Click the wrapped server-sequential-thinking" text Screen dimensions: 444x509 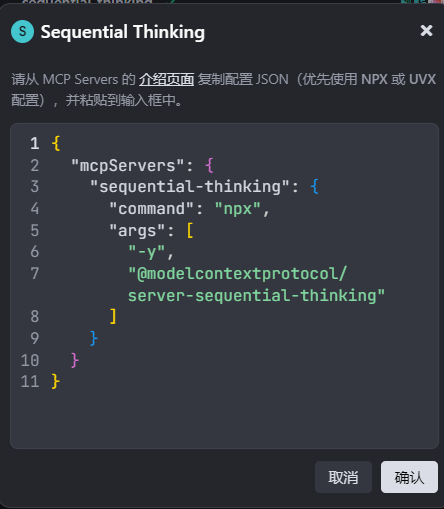(256, 296)
